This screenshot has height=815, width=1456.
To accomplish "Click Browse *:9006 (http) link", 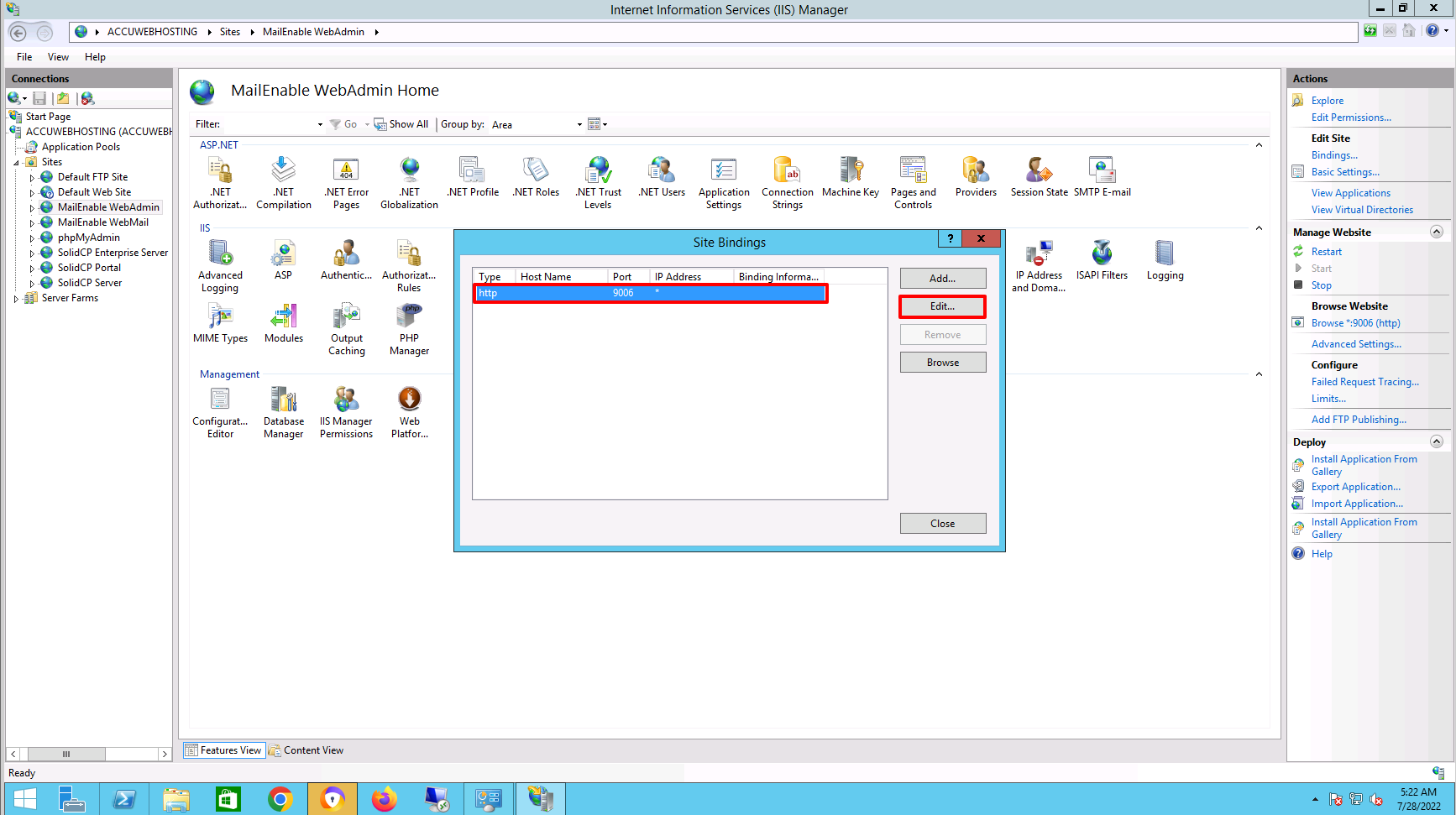I will pyautogui.click(x=1356, y=323).
